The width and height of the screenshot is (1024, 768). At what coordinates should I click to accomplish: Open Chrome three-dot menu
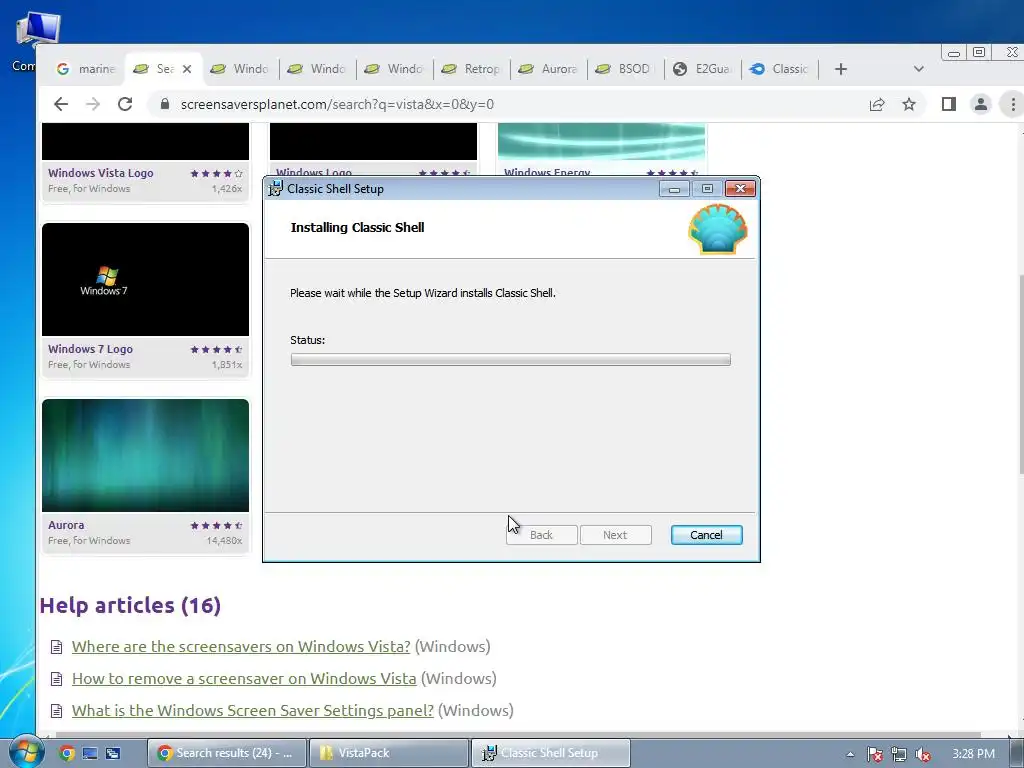[x=1012, y=104]
